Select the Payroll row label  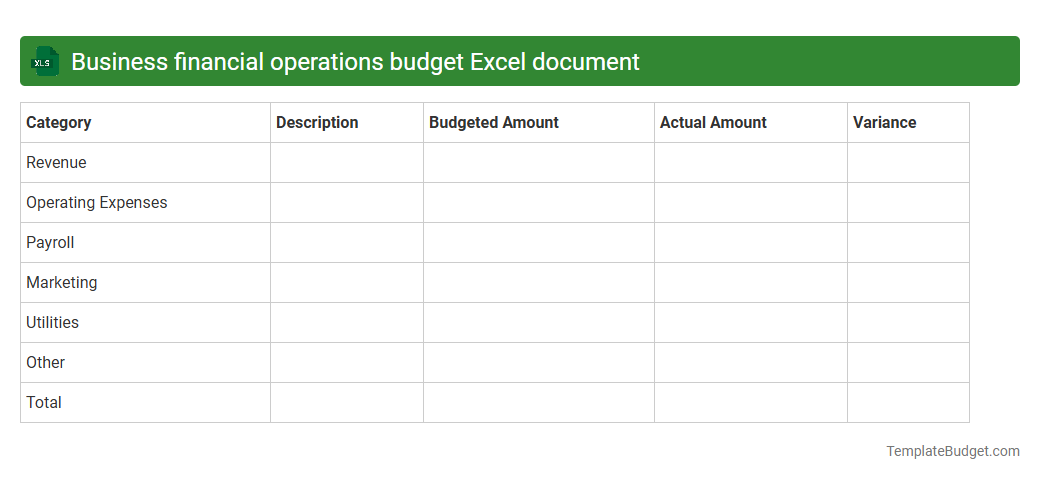coord(50,243)
